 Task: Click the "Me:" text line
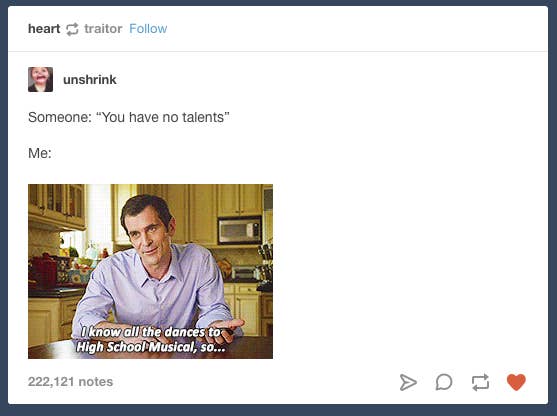pos(40,153)
